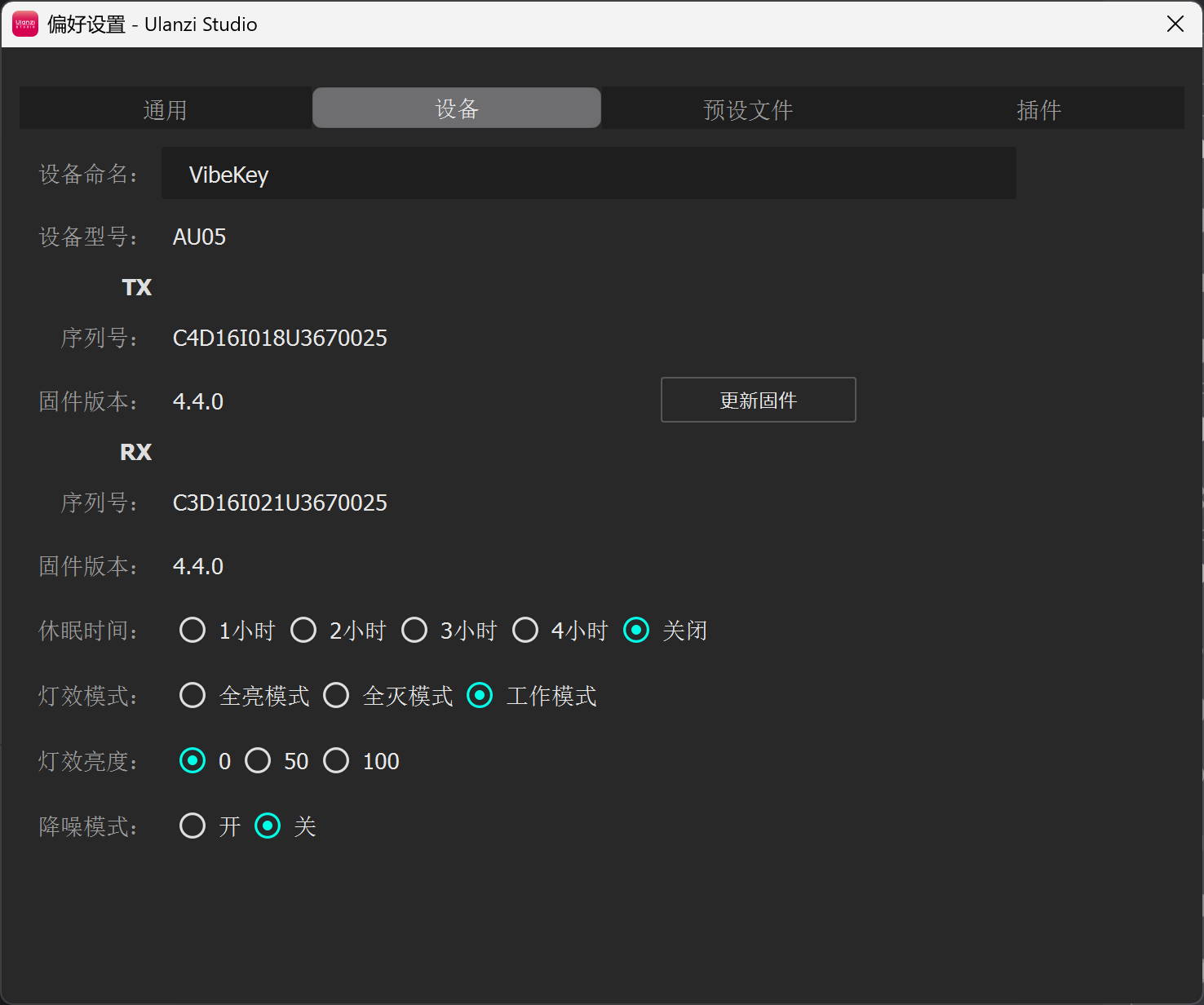Viewport: 1204px width, 1005px height.
Task: Click the 设备命名 label
Action: tap(88, 174)
